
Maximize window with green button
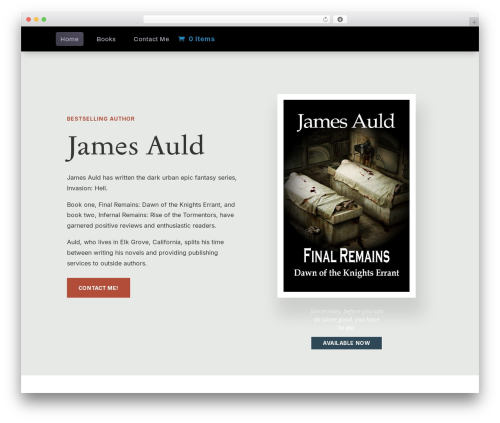pyautogui.click(x=44, y=19)
